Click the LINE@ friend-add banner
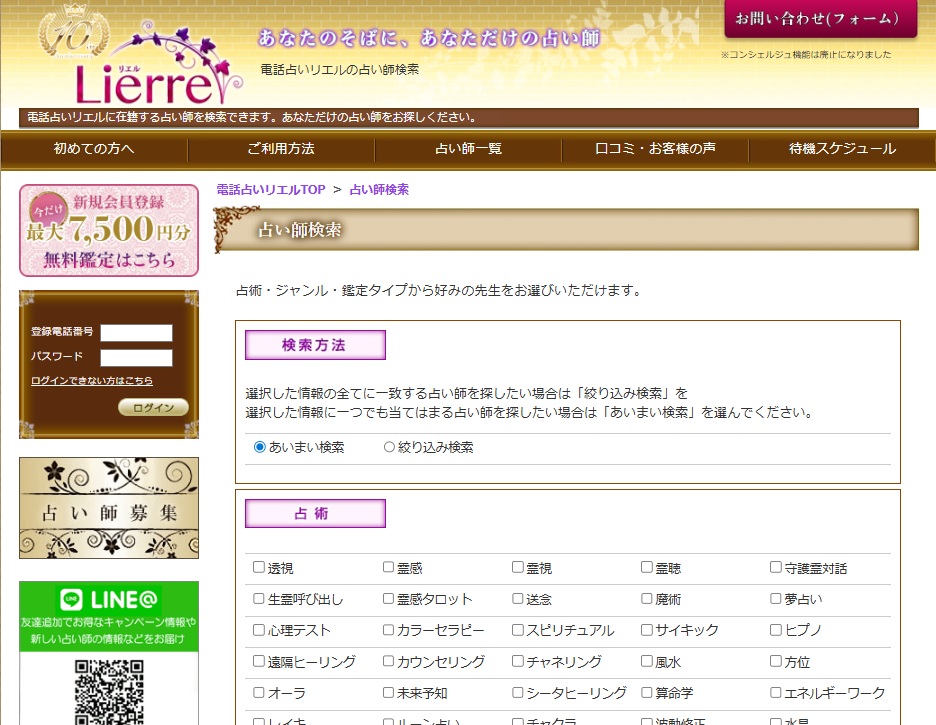936x725 pixels. click(x=109, y=614)
